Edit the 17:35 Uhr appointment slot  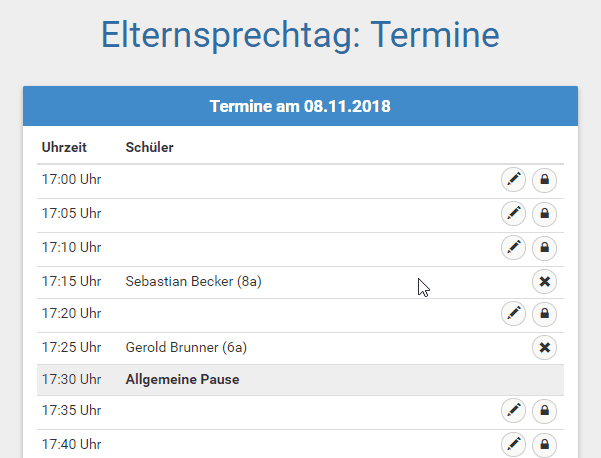point(513,410)
